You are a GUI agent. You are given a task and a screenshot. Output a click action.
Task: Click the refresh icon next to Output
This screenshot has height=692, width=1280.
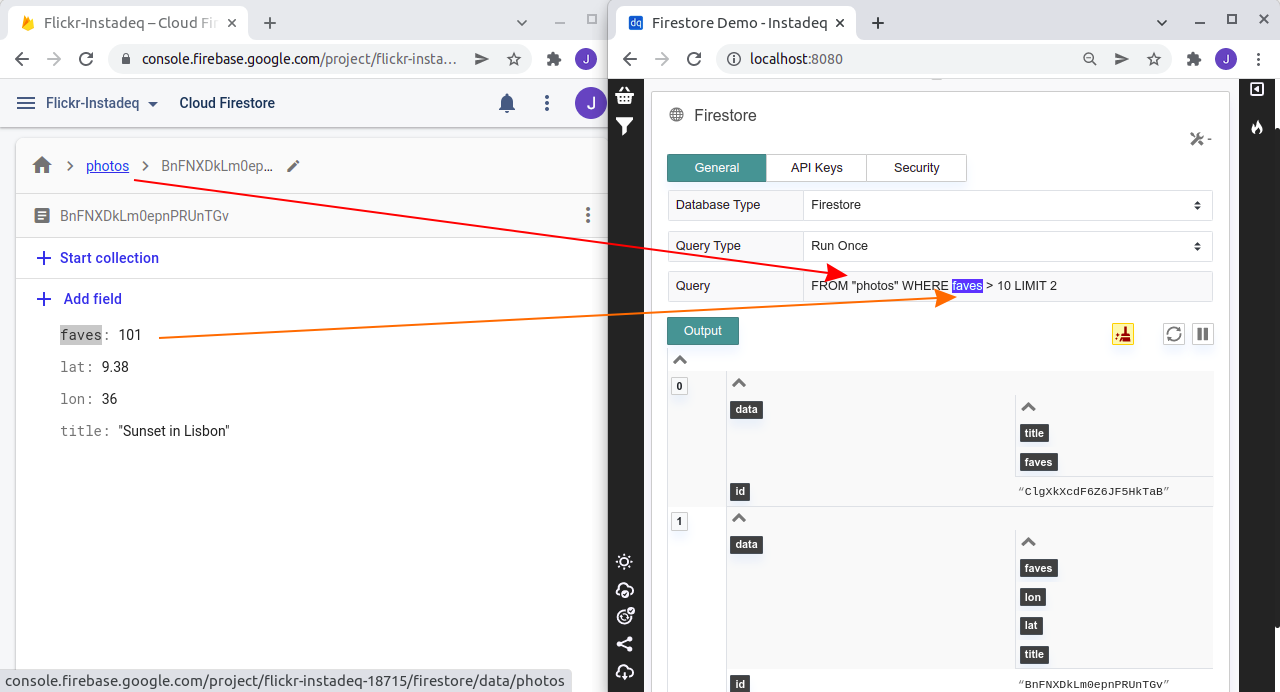point(1174,334)
